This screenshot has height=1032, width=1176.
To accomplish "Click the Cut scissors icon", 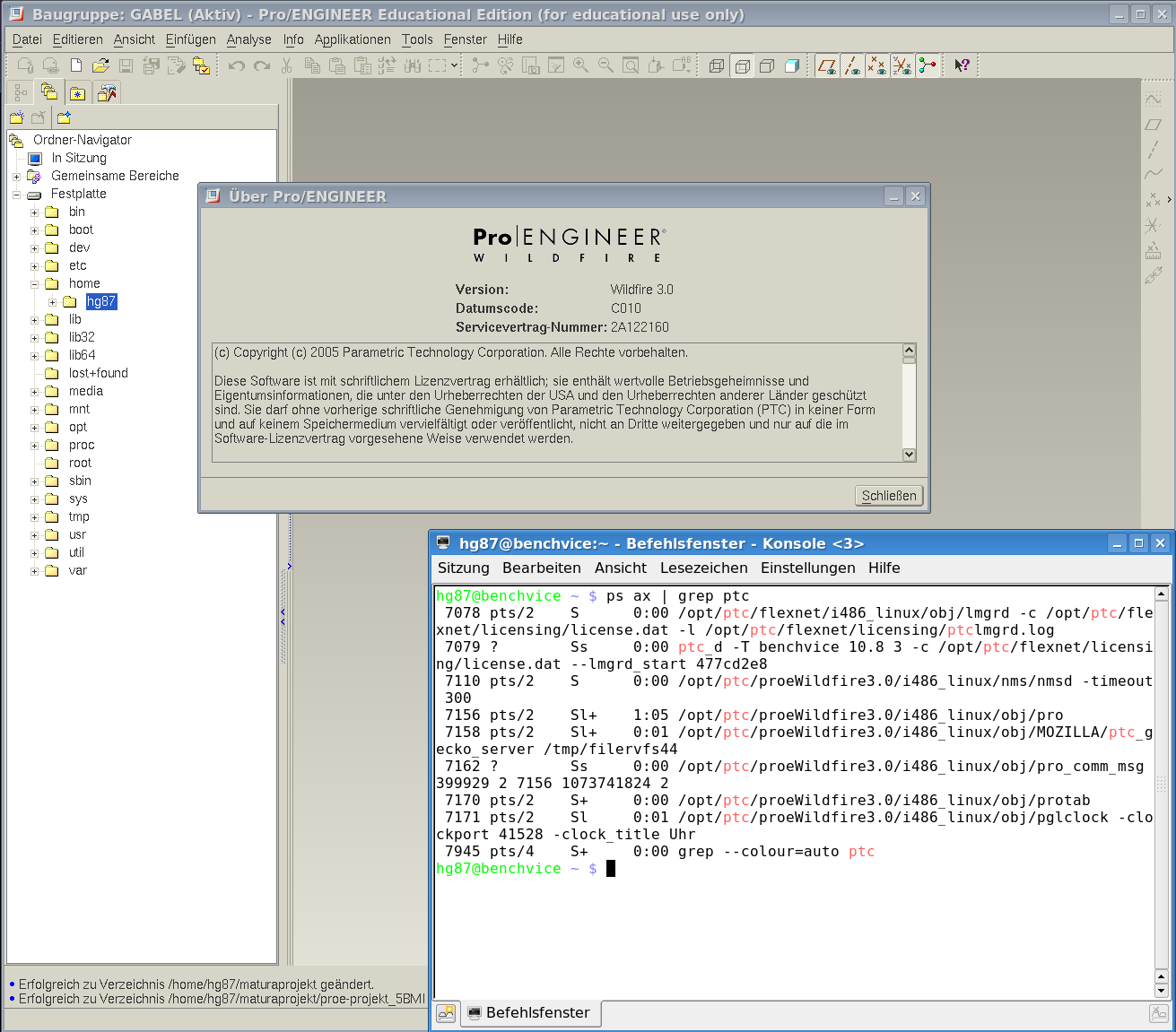I will tap(287, 65).
